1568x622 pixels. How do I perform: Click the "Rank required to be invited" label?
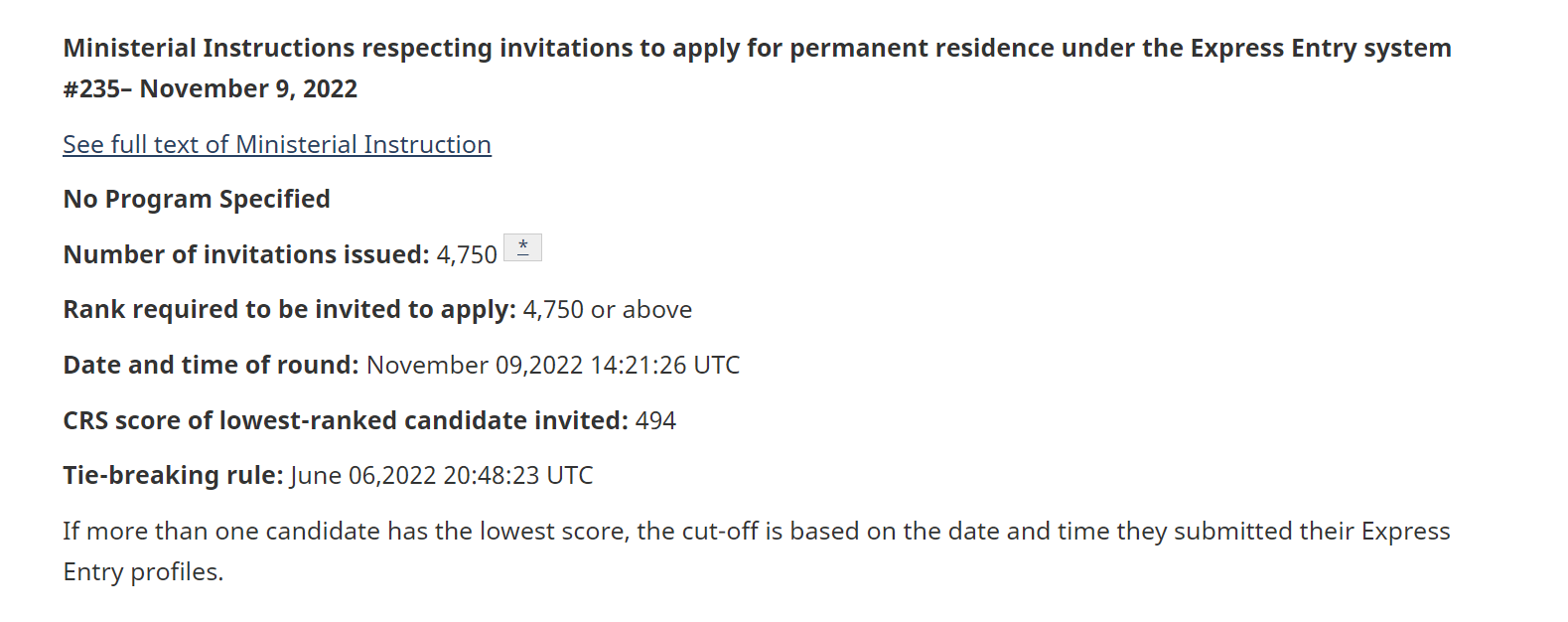coord(289,310)
